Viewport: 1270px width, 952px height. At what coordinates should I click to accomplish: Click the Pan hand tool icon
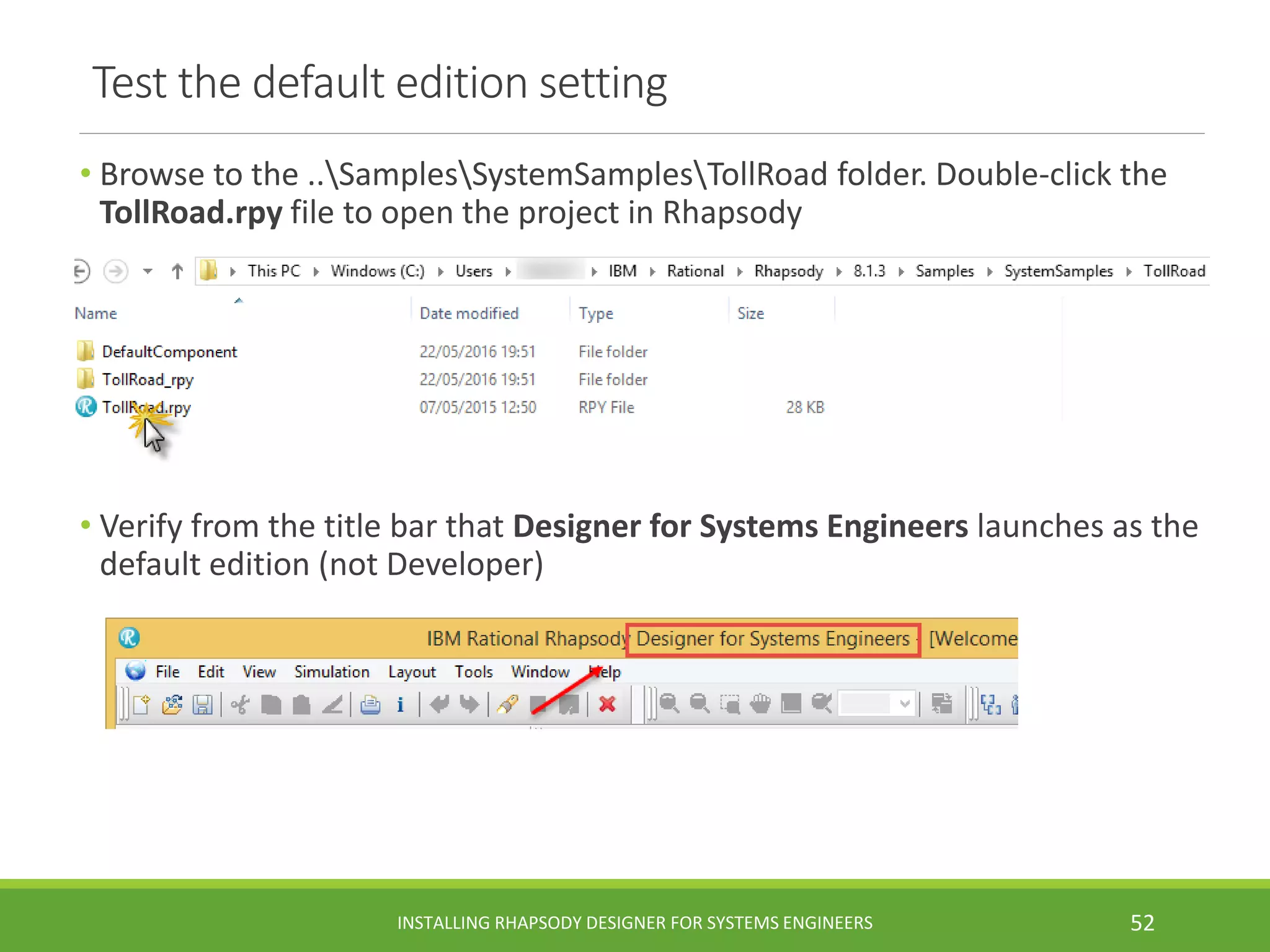760,704
